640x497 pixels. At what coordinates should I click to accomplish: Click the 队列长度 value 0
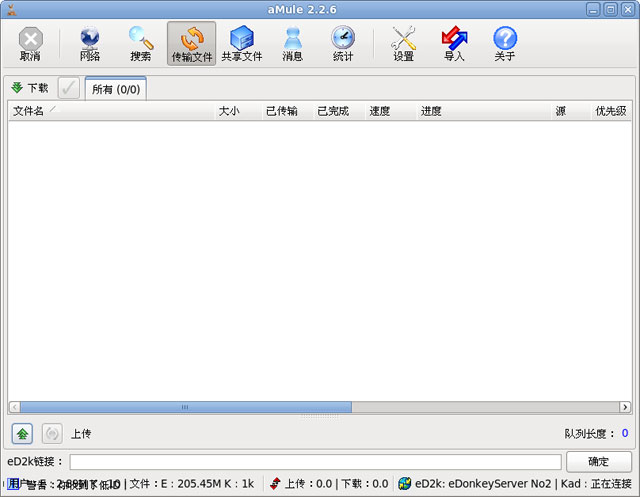[x=625, y=433]
